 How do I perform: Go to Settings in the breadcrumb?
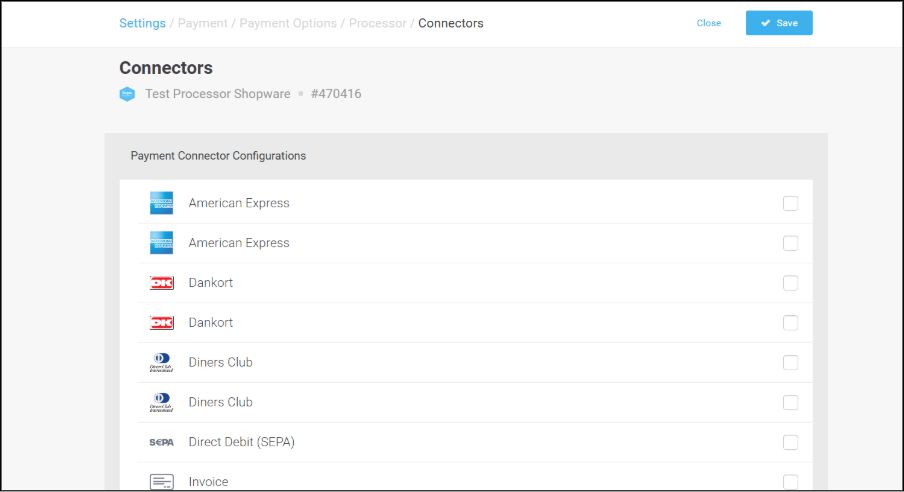coord(142,23)
